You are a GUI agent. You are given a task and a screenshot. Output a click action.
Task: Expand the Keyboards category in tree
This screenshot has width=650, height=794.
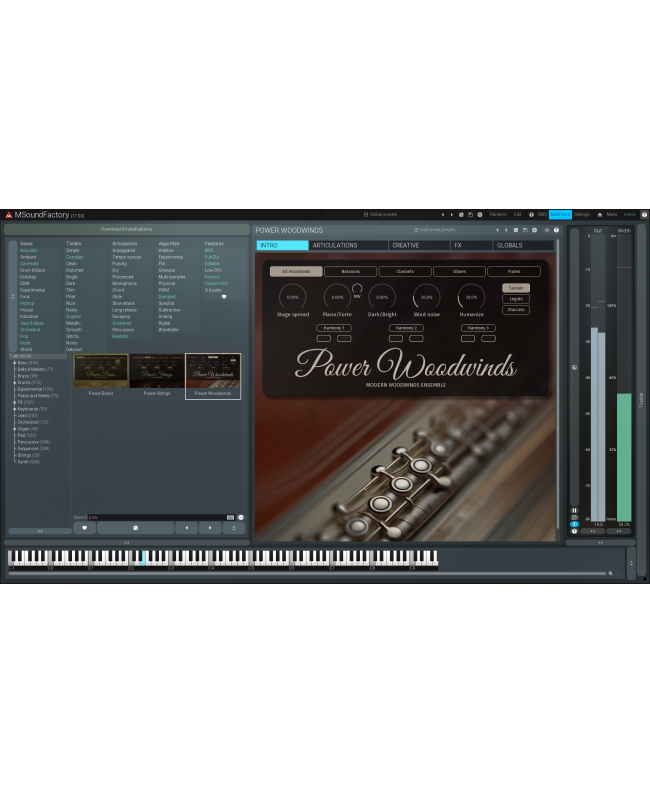pos(15,409)
